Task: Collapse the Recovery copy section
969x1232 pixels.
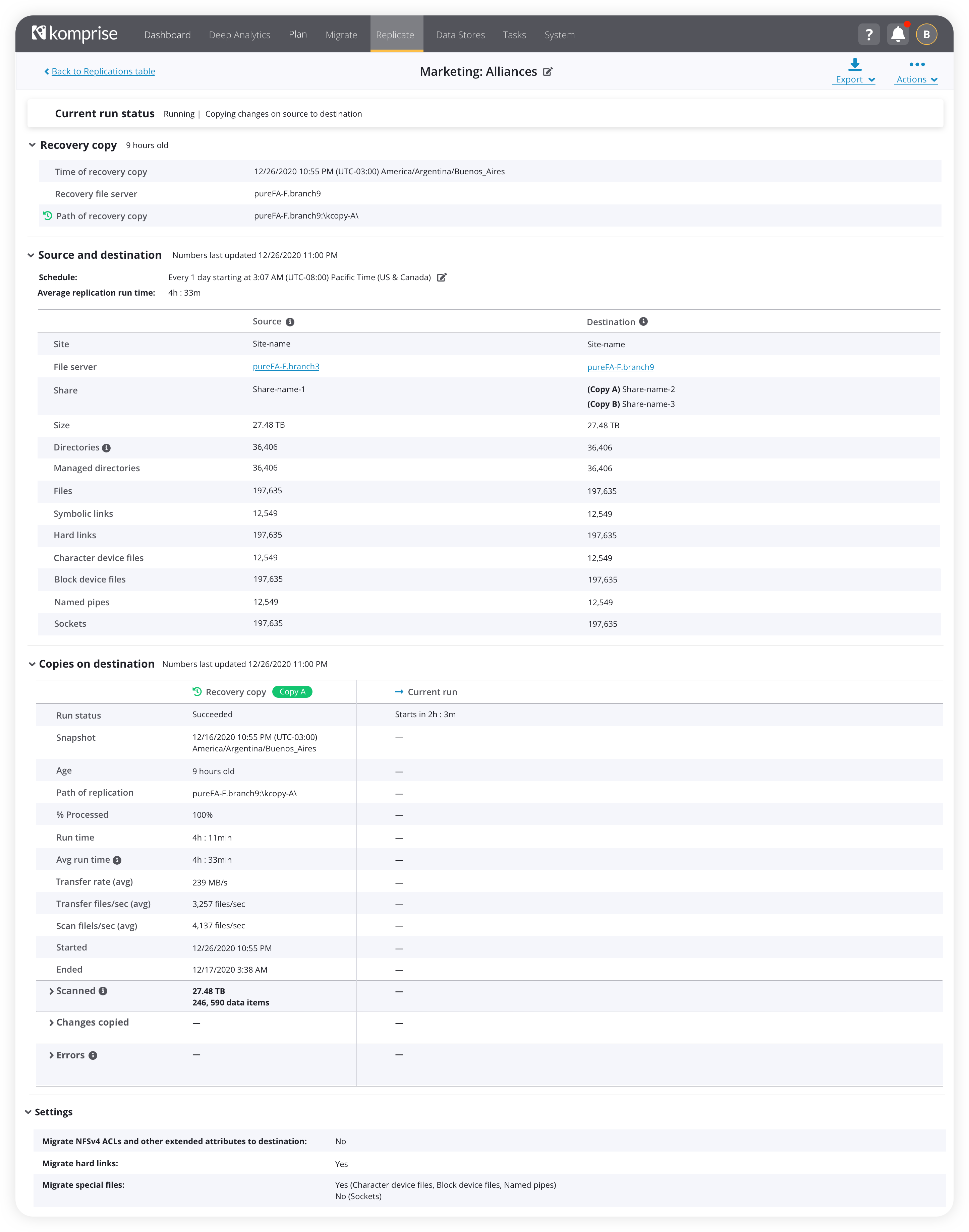Action: pos(32,145)
